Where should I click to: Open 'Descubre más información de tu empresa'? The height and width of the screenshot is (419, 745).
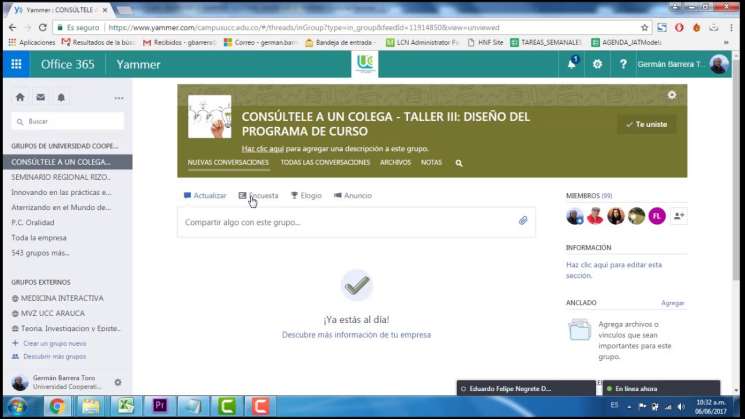click(356, 335)
